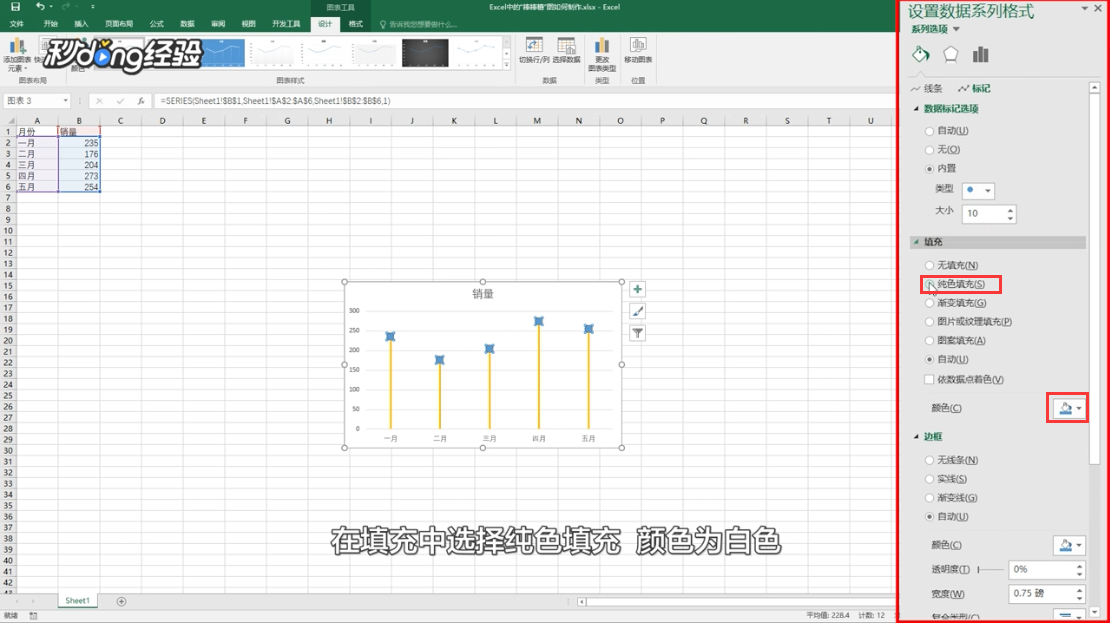Select border 无线条(N) radio
The image size is (1110, 623).
point(929,460)
